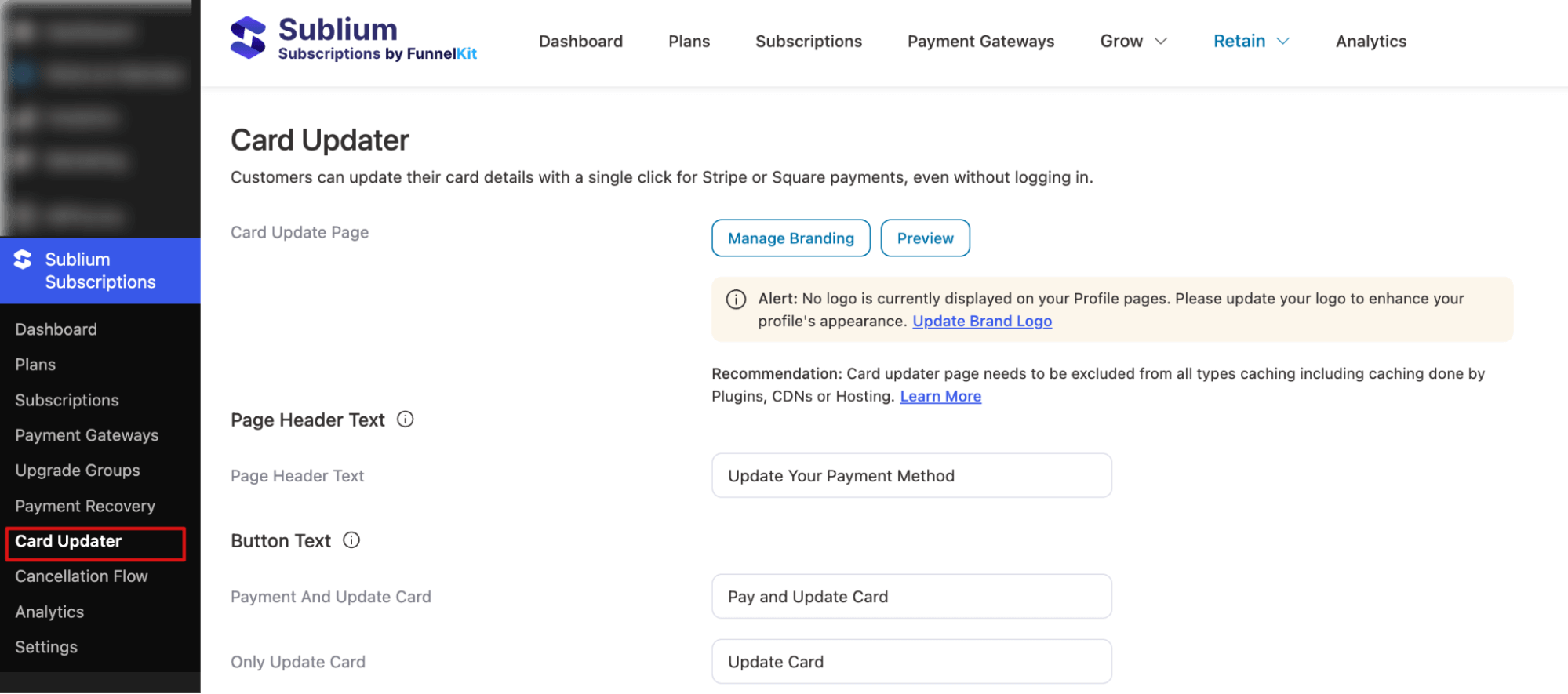Click the info icon beside Page Header Text
The width and height of the screenshot is (1568, 694).
pyautogui.click(x=406, y=419)
